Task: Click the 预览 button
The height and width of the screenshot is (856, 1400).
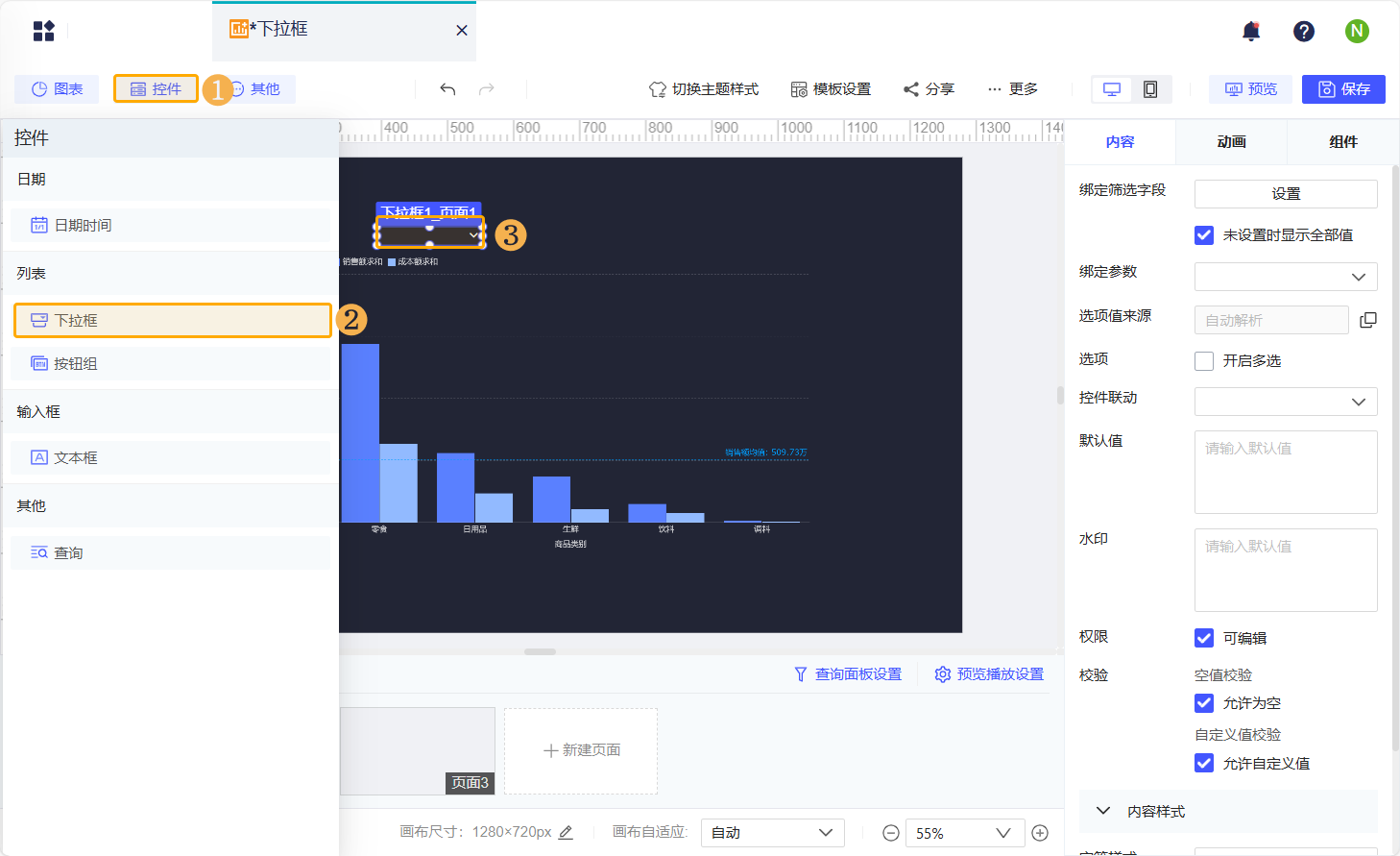Action: 1250,89
